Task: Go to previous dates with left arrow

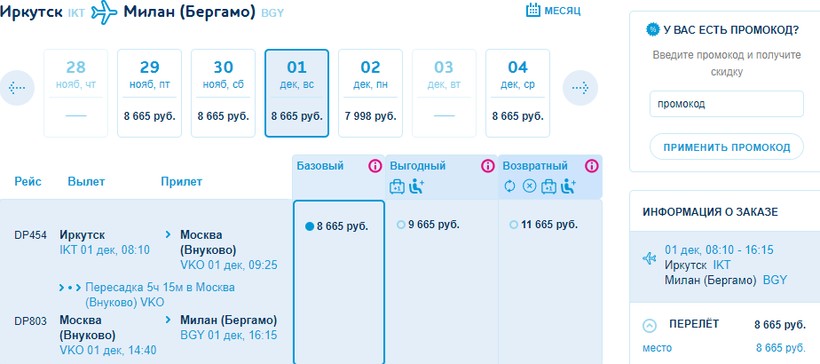Action: coord(17,88)
